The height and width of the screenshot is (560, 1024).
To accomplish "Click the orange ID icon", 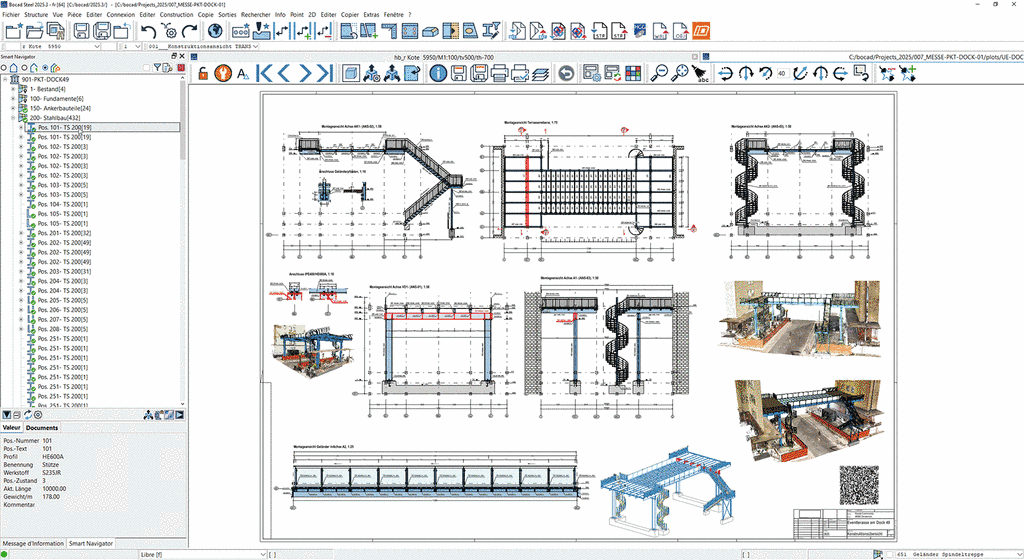I will [701, 31].
